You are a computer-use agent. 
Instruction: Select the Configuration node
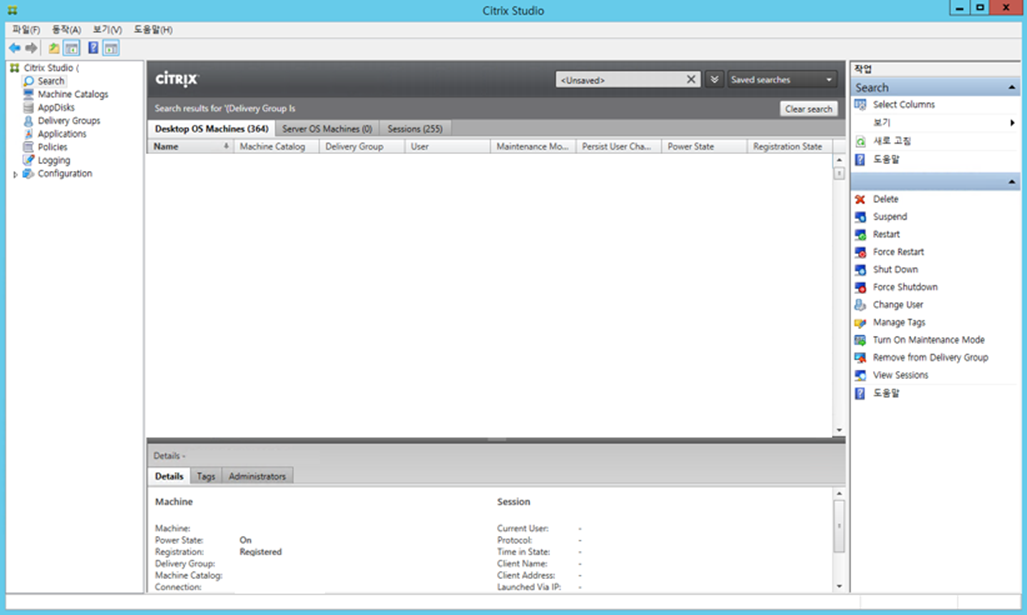[65, 174]
